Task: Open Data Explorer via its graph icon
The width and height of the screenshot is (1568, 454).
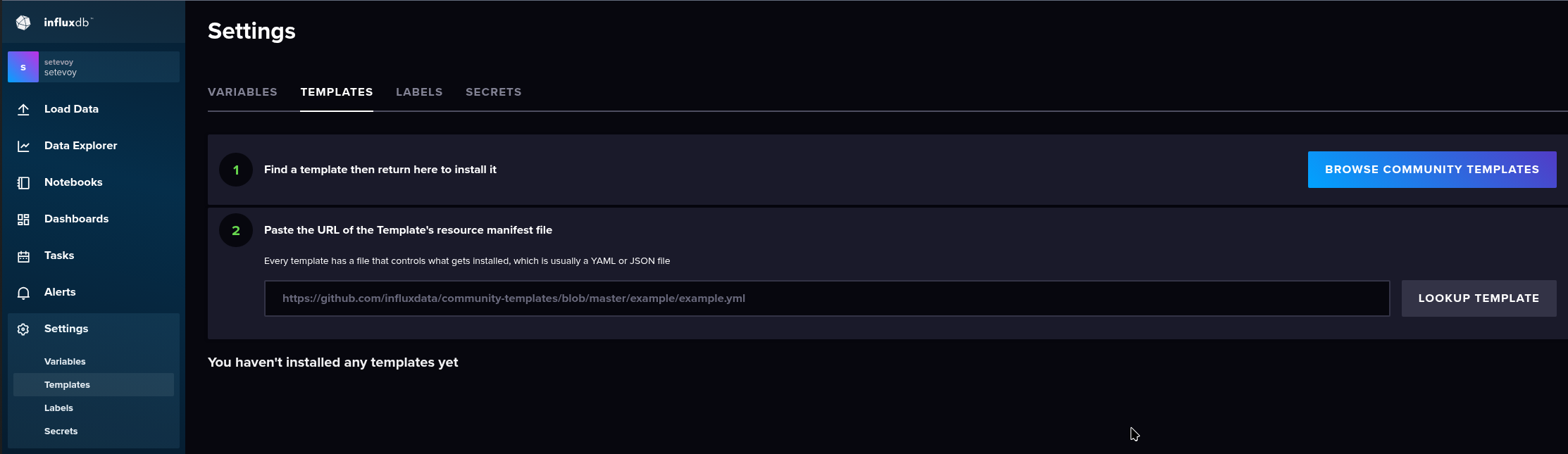Action: point(23,146)
